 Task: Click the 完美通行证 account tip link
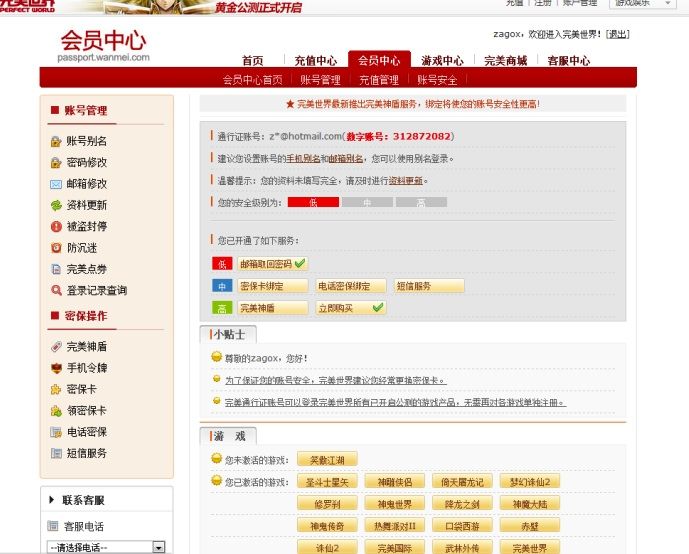(395, 402)
